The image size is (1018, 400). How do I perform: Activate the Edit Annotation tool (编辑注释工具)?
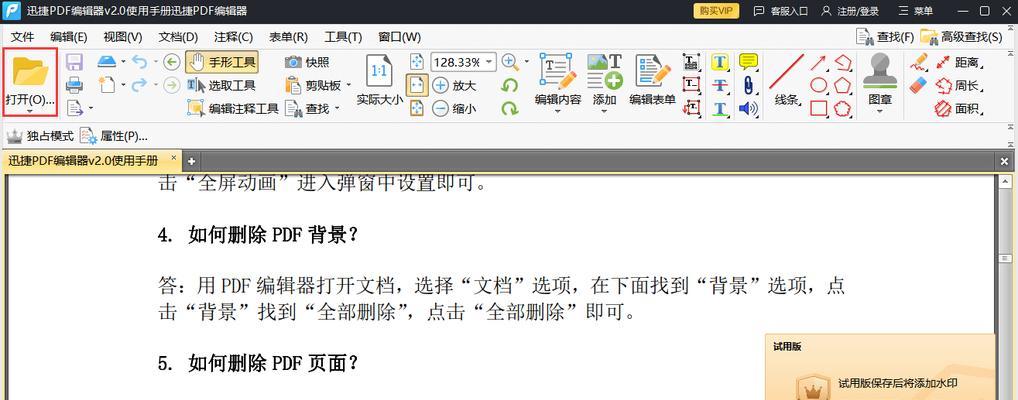pos(233,108)
